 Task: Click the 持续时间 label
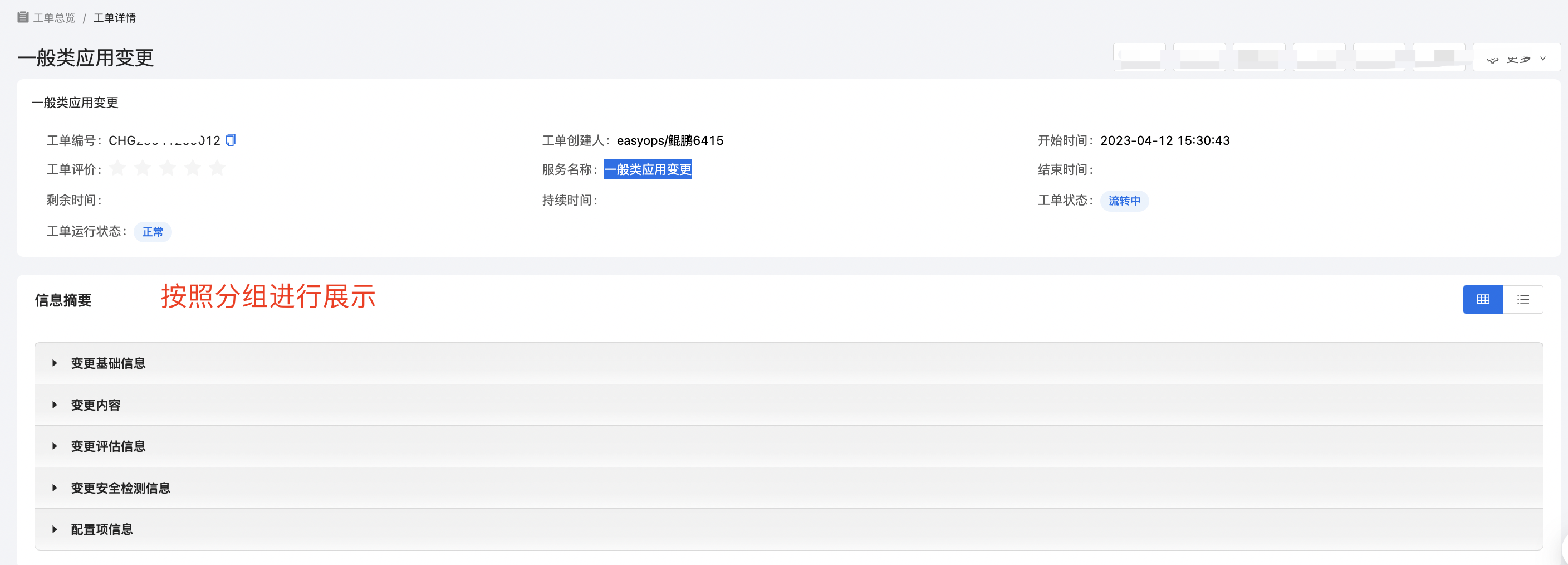570,200
